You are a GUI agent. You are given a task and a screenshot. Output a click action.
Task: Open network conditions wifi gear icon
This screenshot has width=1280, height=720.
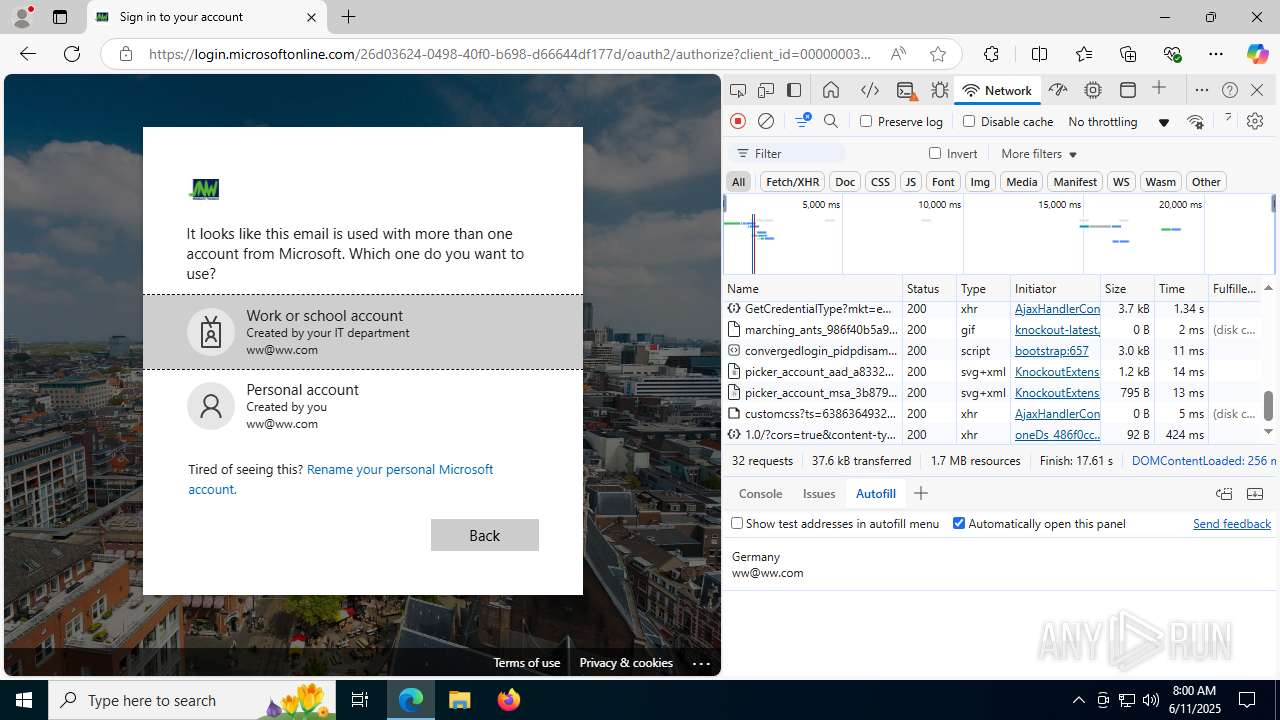point(1195,121)
